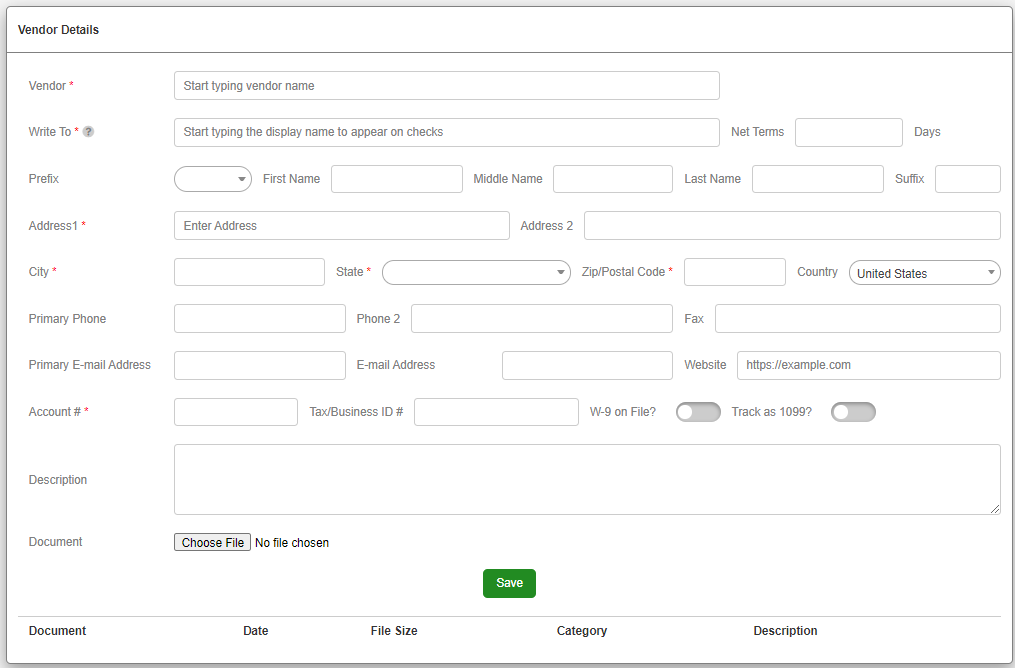1015x668 pixels.
Task: Click the File Size column header
Action: point(394,630)
